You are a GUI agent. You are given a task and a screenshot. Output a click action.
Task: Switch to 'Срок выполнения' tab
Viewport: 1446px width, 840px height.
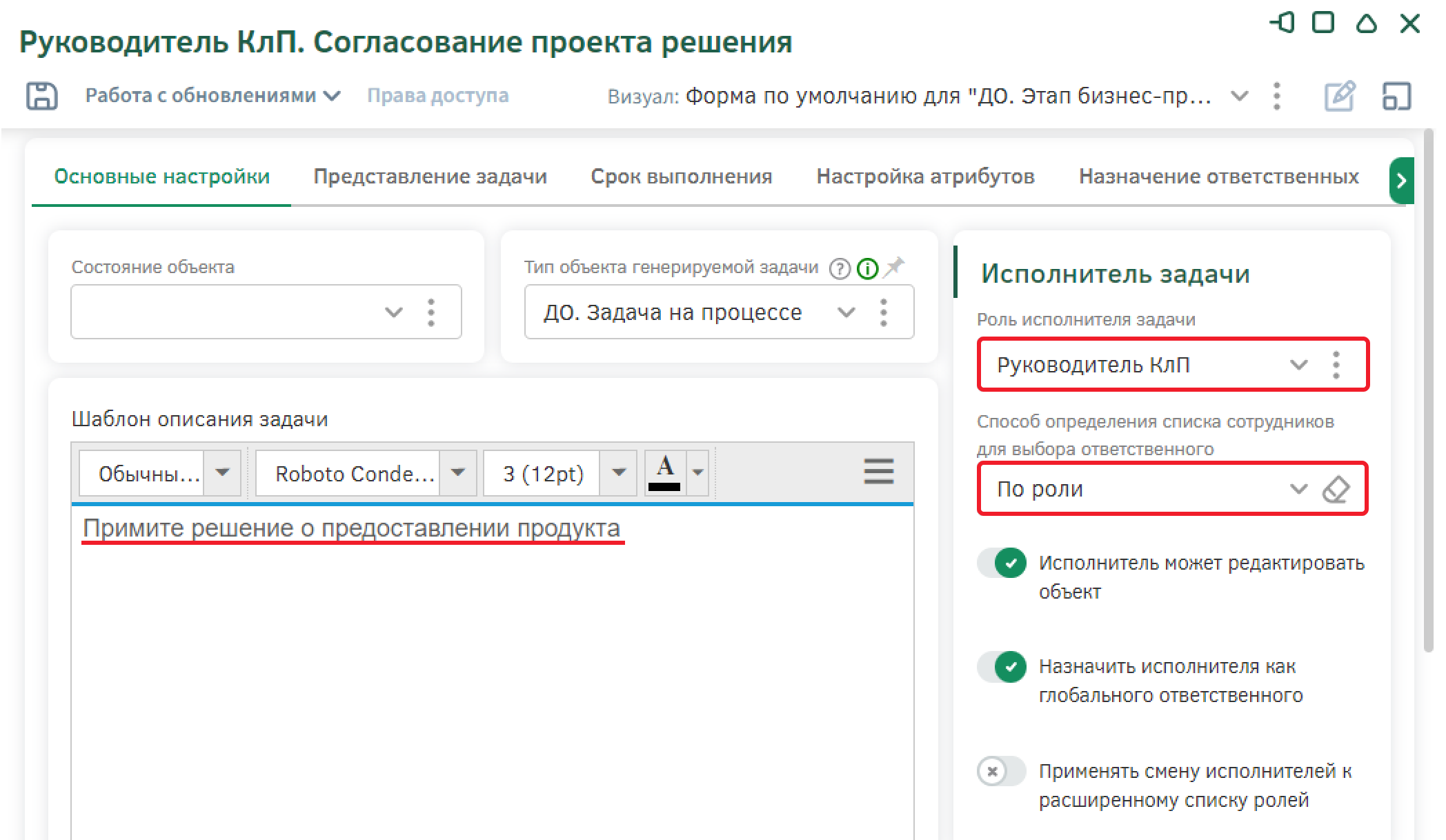click(681, 177)
